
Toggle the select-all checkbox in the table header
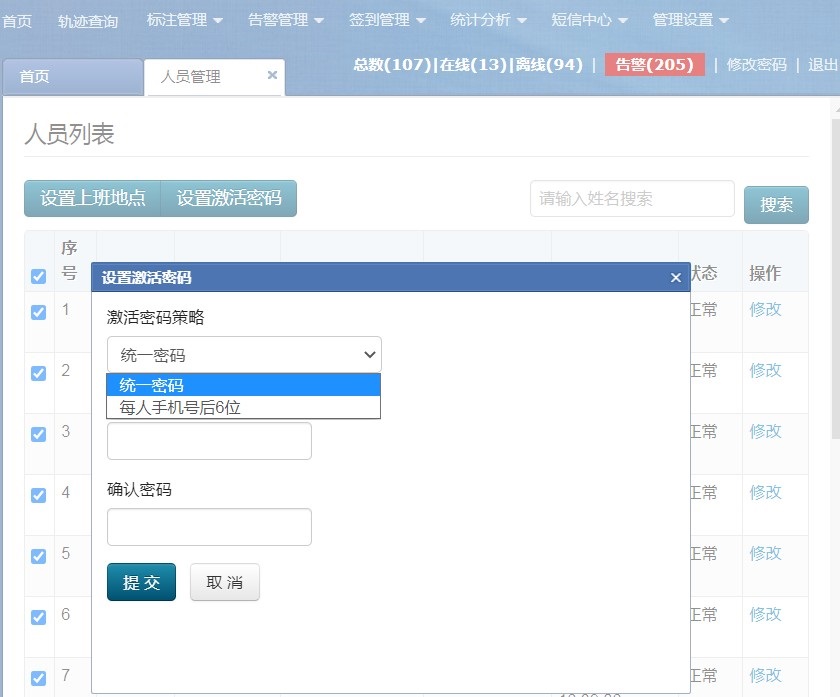pyautogui.click(x=39, y=276)
